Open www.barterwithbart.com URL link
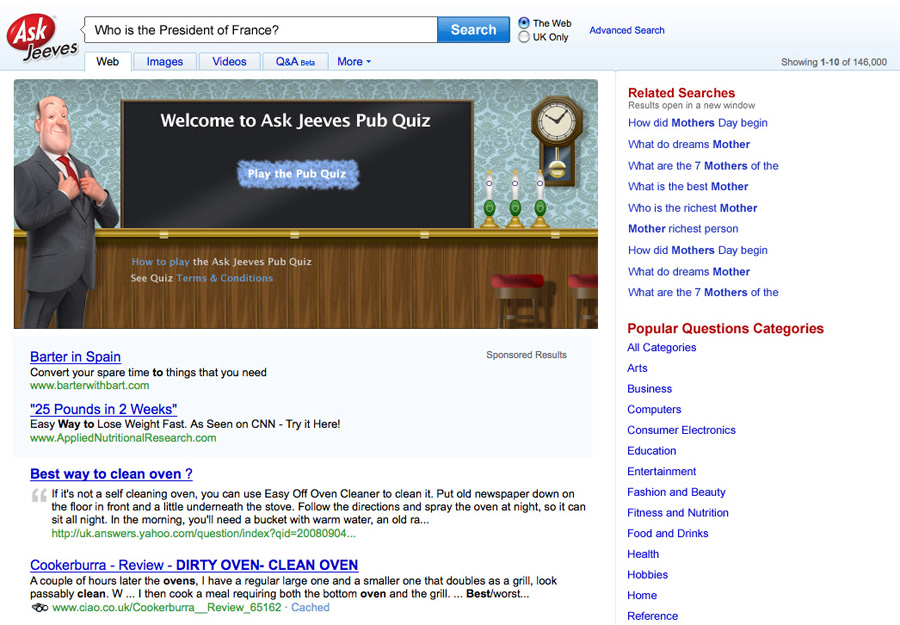This screenshot has height=625, width=900. 90,385
